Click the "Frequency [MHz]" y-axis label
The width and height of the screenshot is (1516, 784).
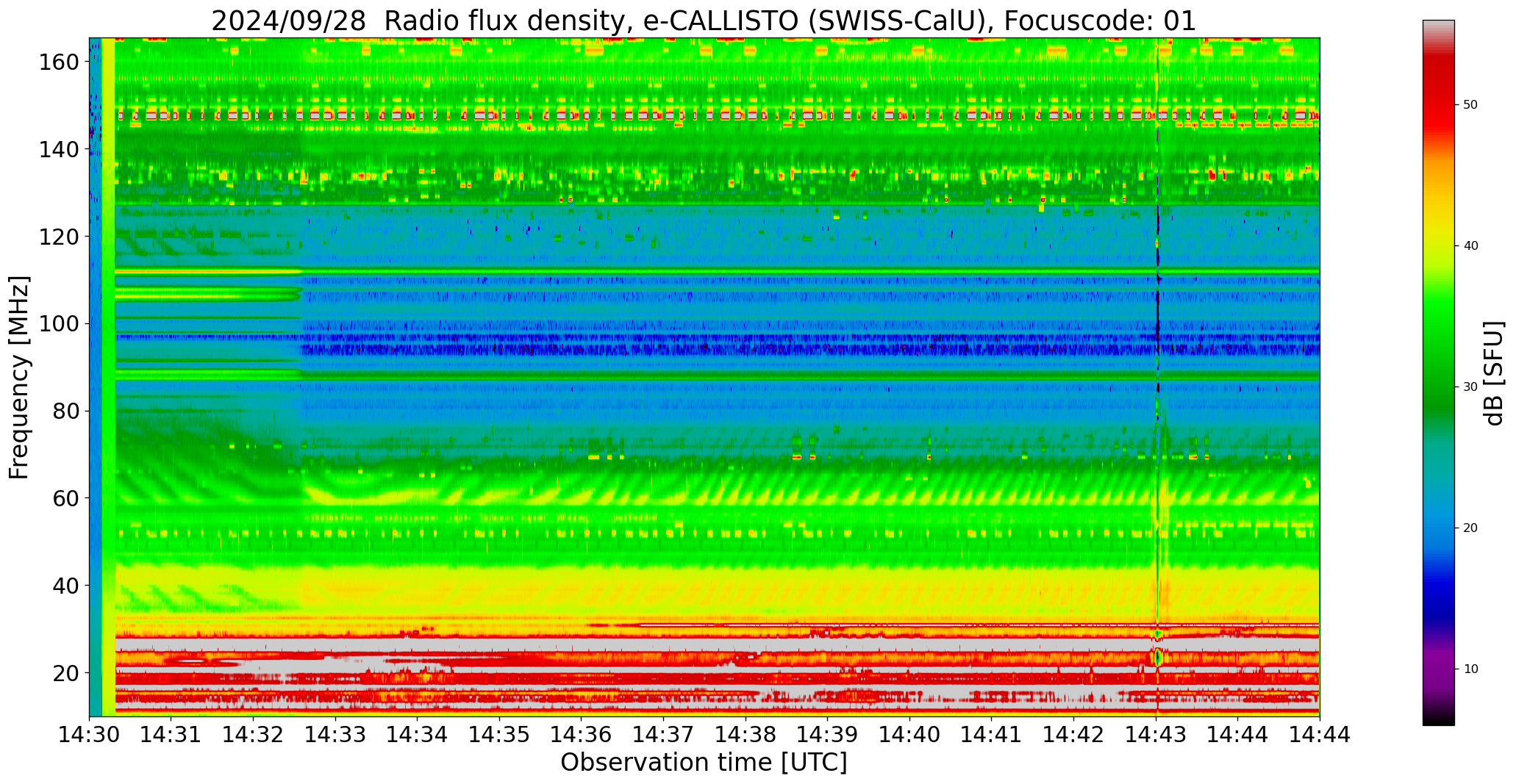[20, 378]
